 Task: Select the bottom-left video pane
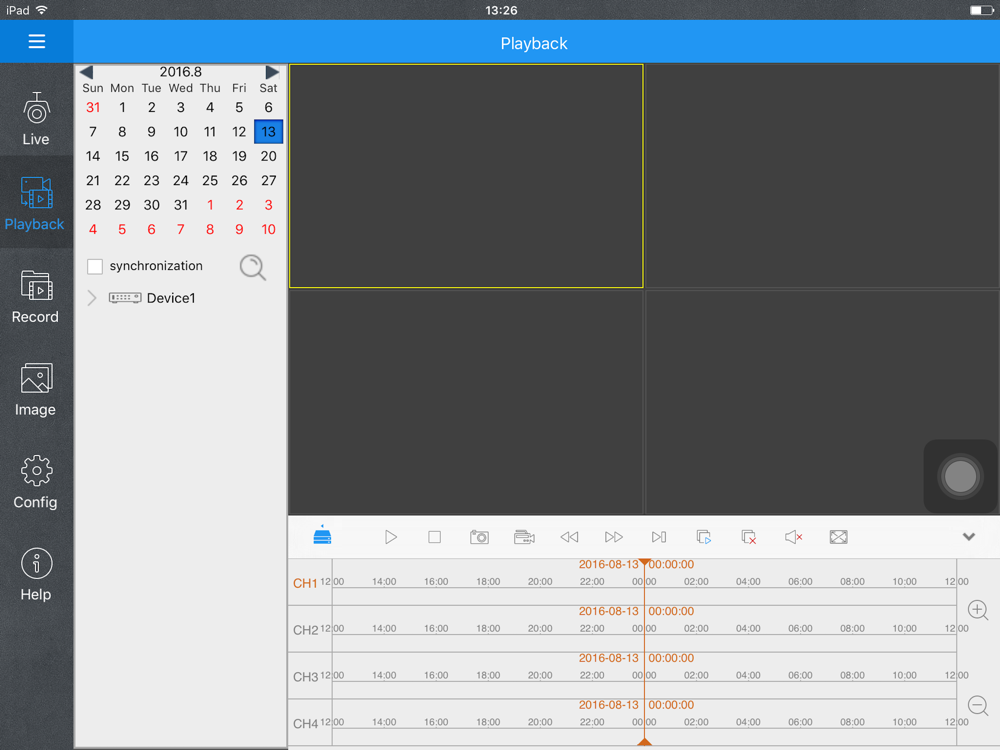tap(466, 402)
